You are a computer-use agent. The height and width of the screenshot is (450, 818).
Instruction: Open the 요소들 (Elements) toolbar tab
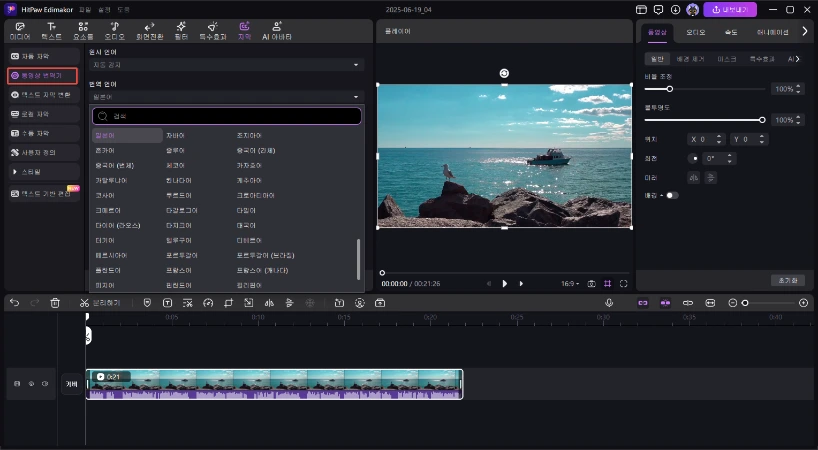coord(83,31)
